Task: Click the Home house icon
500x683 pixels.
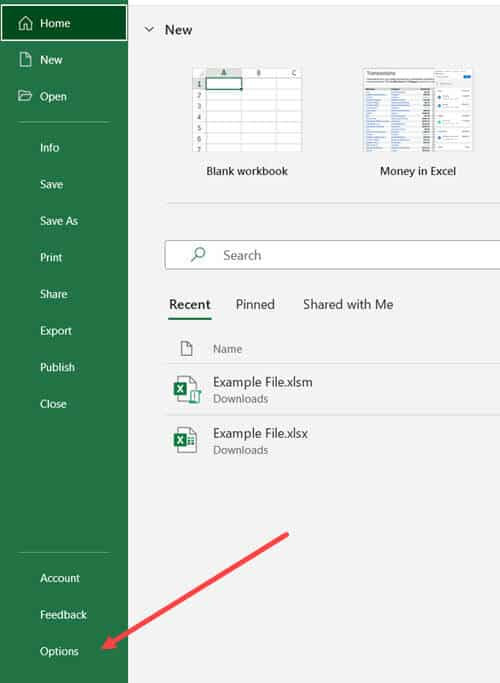Action: (x=25, y=23)
